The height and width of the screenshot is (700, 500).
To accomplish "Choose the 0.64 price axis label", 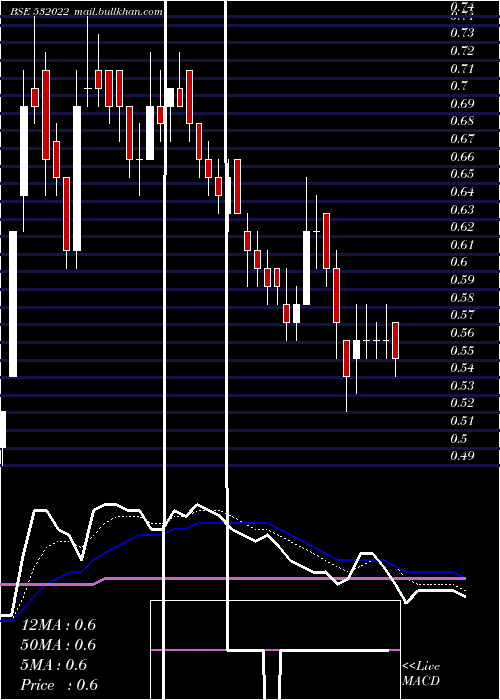I will [462, 192].
